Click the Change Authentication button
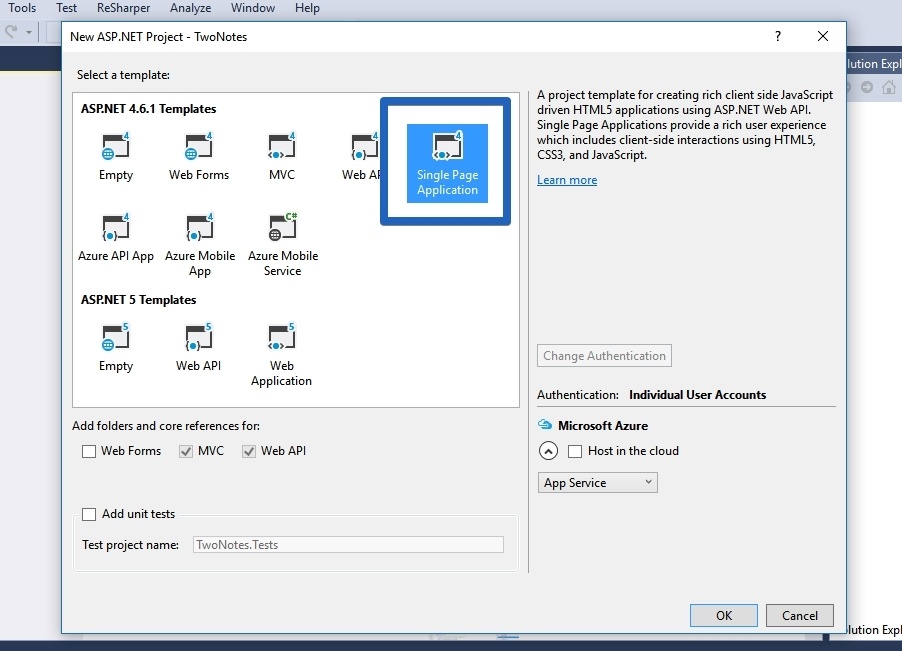The height and width of the screenshot is (651, 902). [604, 355]
